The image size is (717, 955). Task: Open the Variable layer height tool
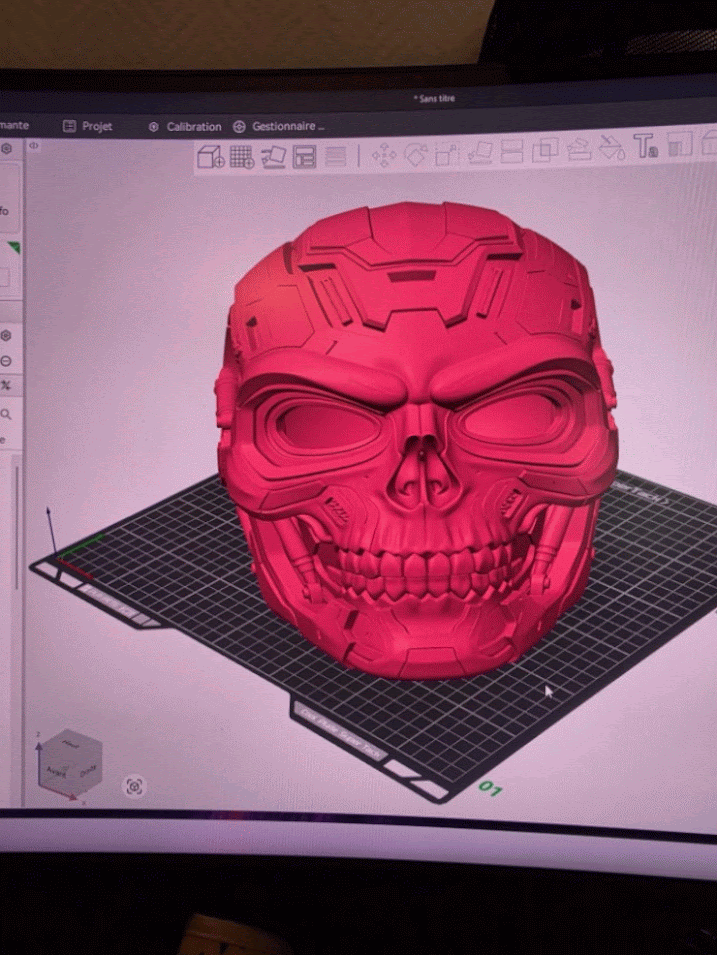click(336, 157)
